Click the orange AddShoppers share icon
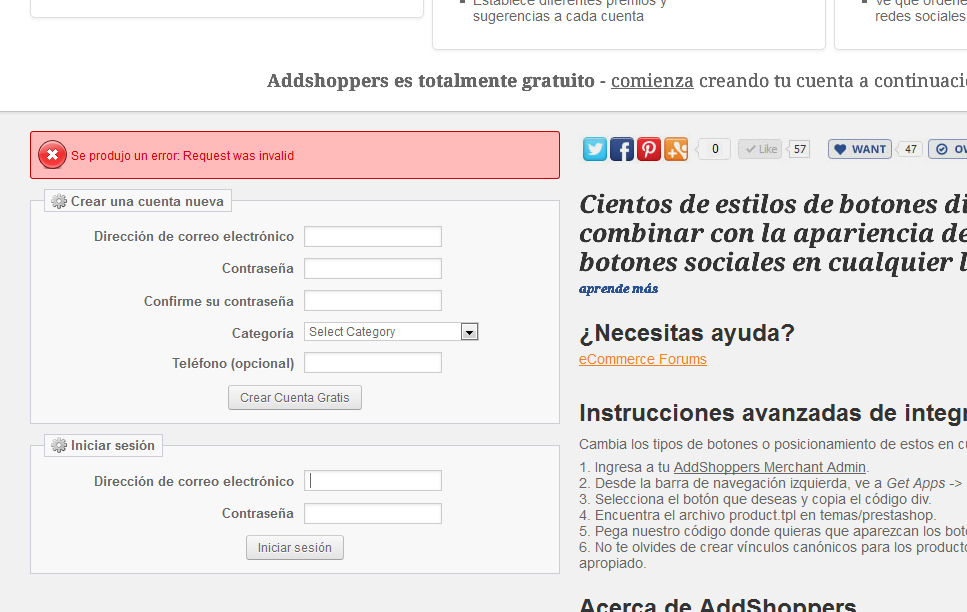Screen dimensions: 967x612 (676, 149)
